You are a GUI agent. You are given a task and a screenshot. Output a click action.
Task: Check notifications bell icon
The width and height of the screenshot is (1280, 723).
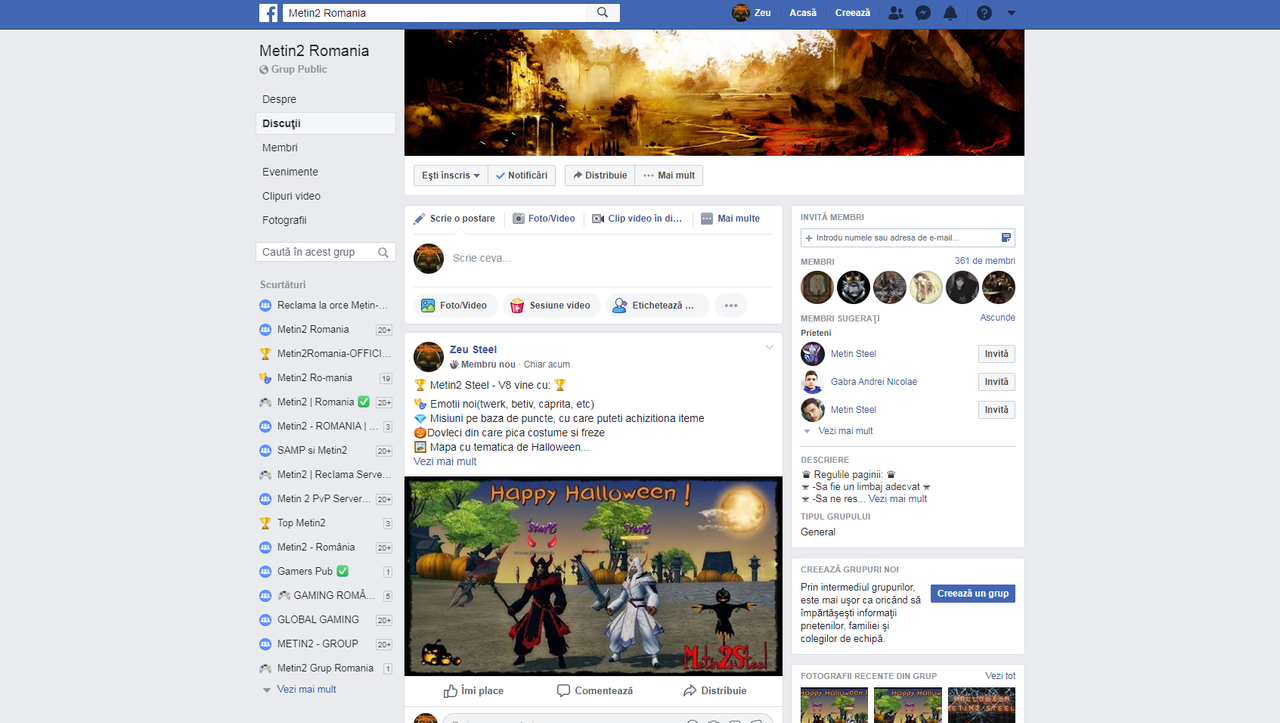tap(950, 13)
